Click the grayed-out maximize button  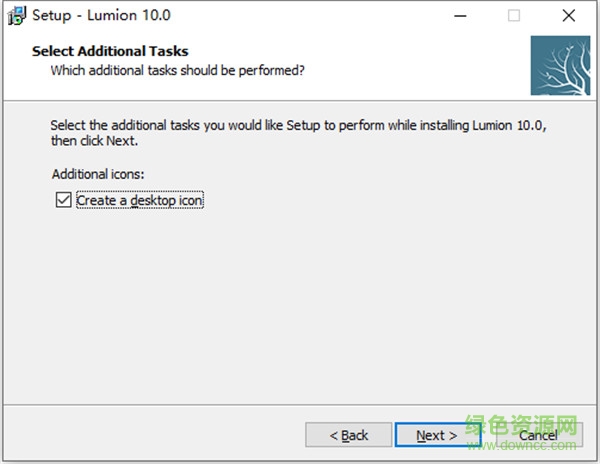coord(514,16)
